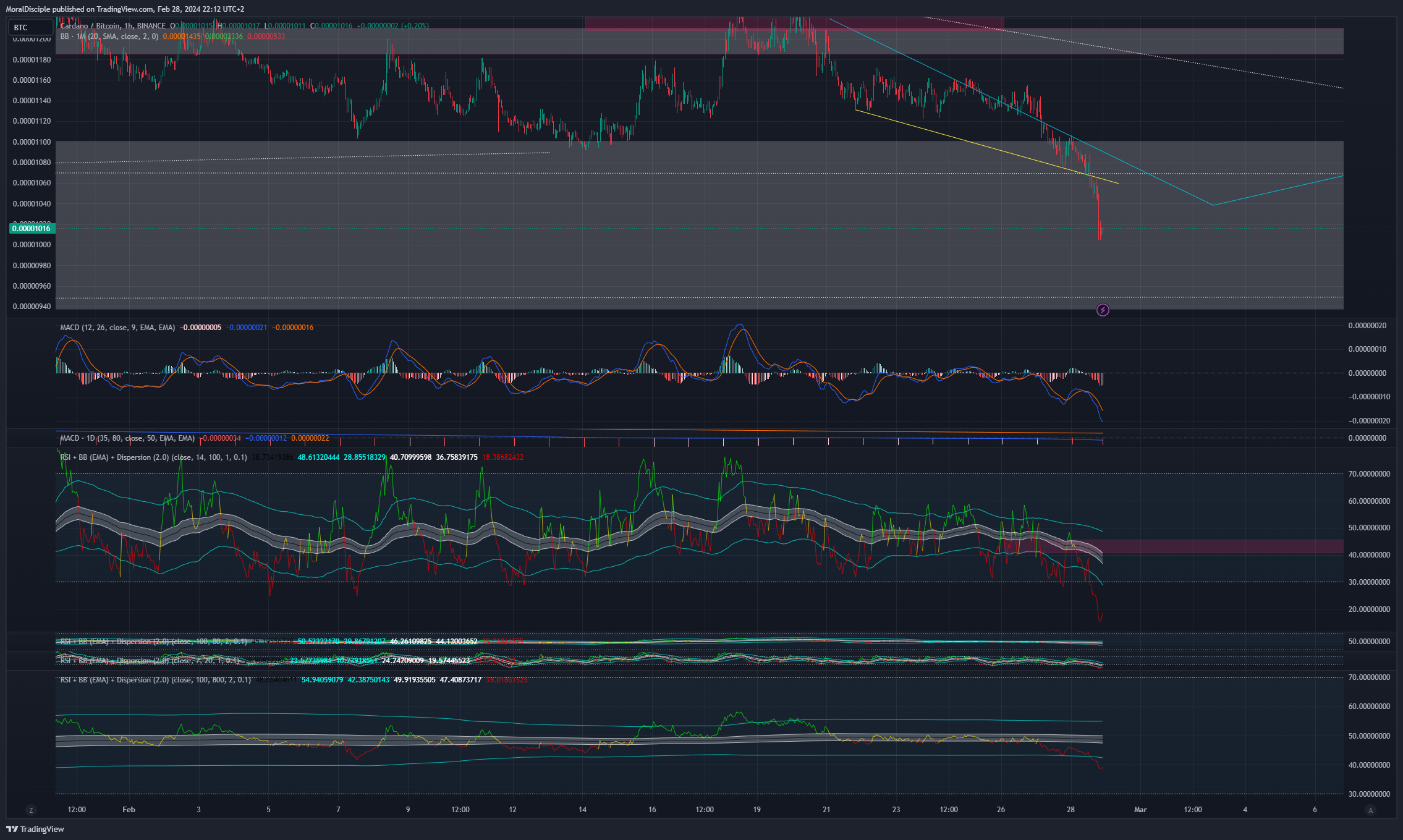Click the cyan RSI value 48.61320444

(318, 457)
